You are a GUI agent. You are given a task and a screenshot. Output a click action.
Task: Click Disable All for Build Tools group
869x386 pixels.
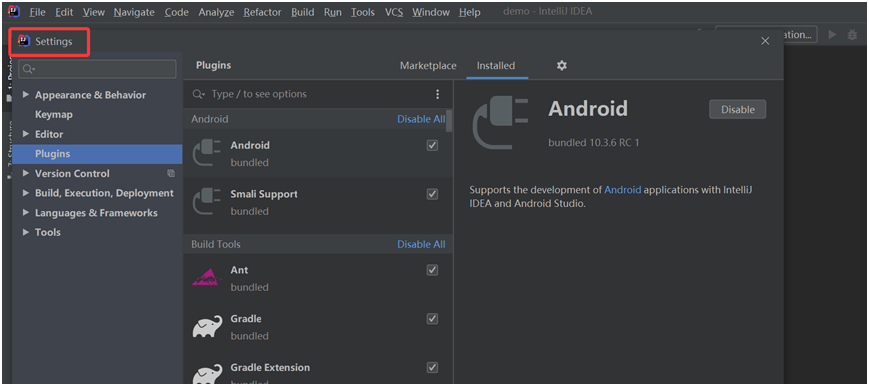421,244
